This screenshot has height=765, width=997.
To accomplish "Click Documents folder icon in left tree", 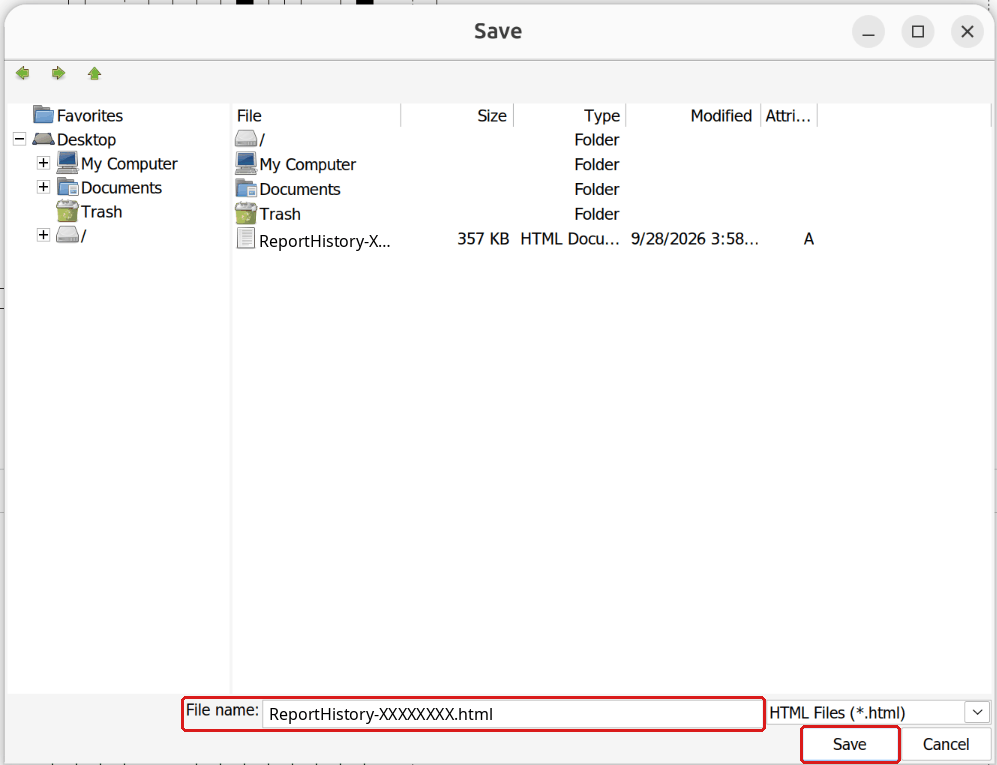I will pos(67,187).
